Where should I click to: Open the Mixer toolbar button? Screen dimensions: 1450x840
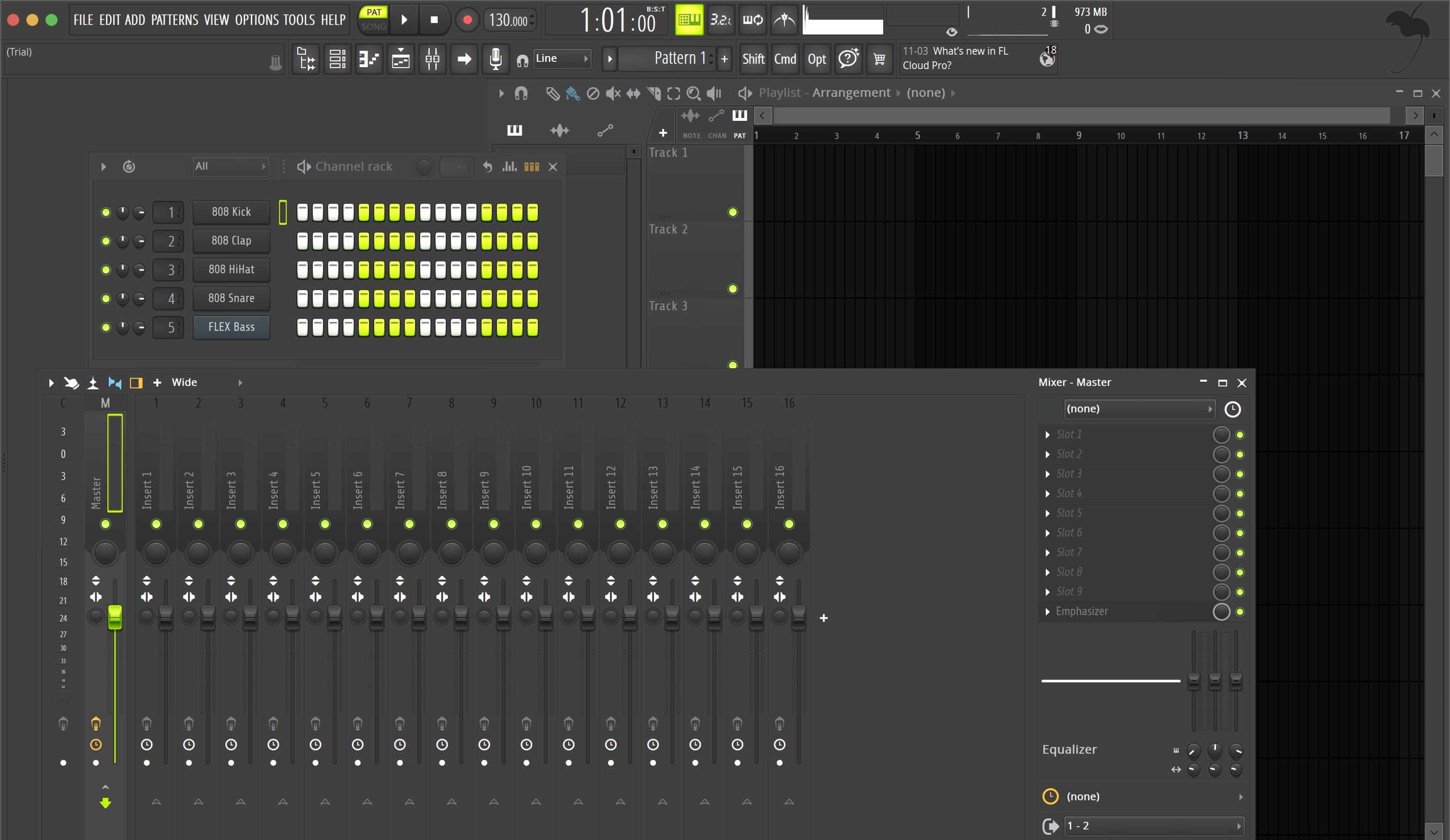click(x=433, y=58)
